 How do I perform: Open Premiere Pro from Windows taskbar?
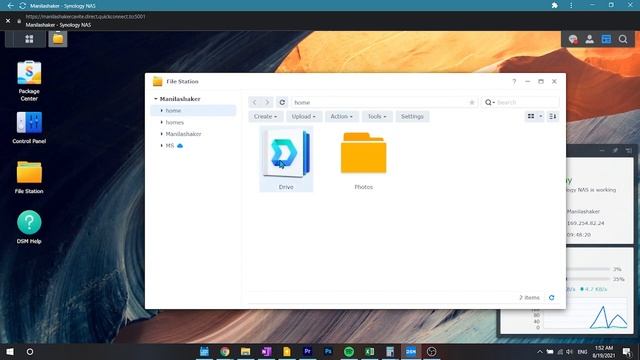307,351
